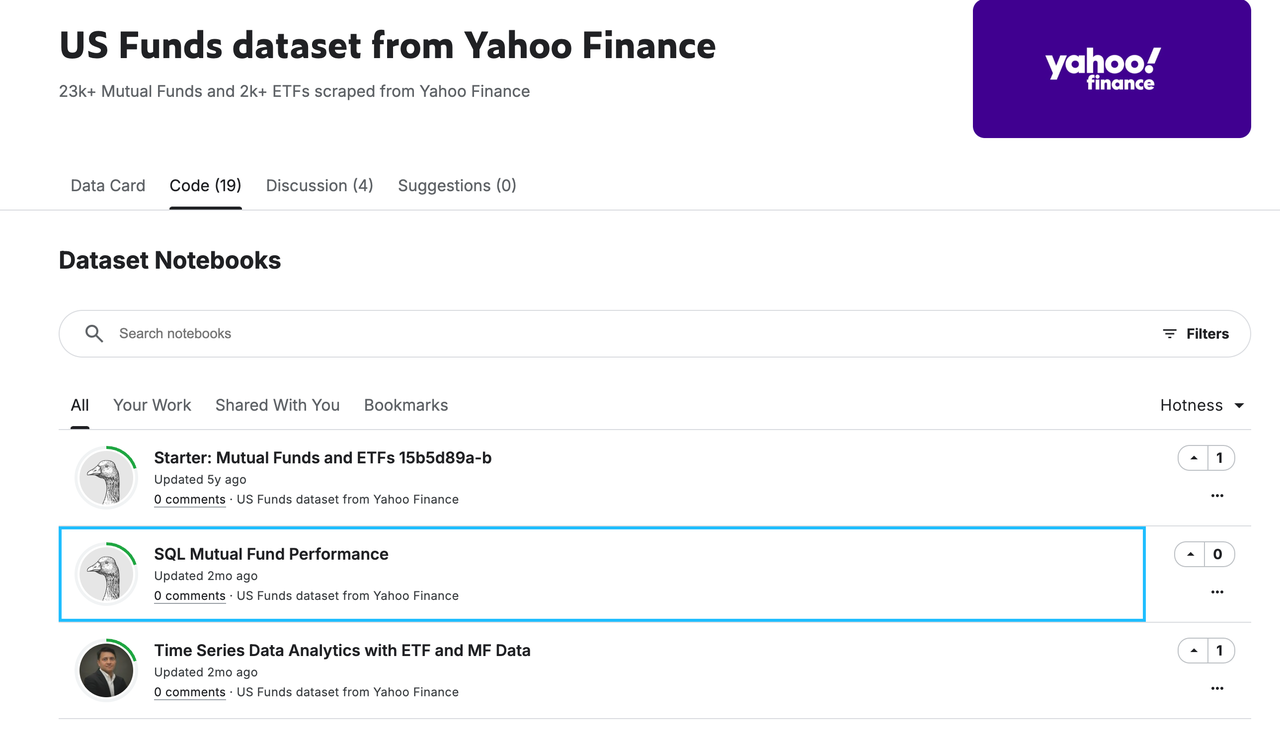This screenshot has height=734, width=1280.
Task: Select the Bookmarks filter tab
Action: [x=406, y=405]
